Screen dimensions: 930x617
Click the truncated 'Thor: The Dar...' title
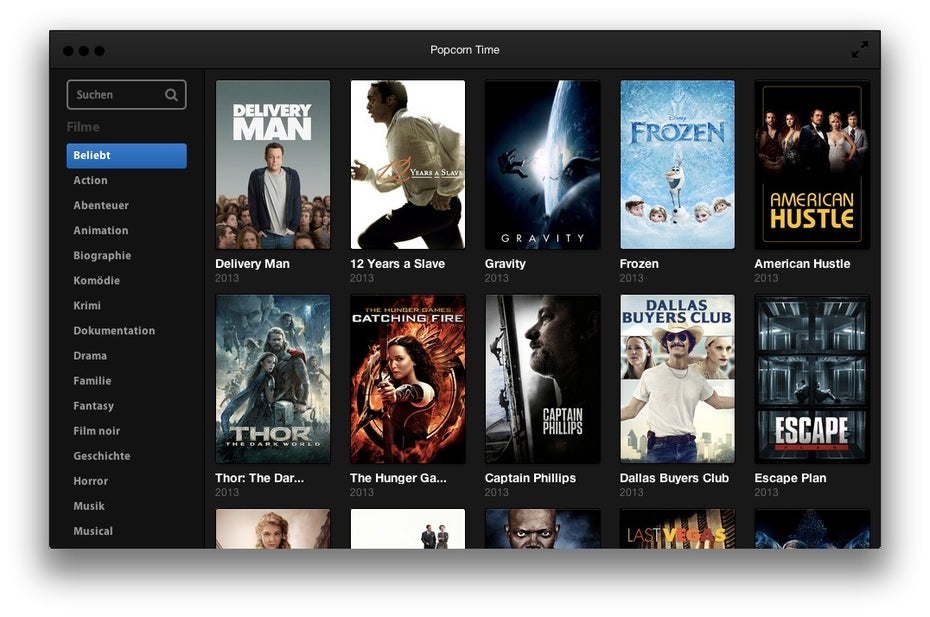click(x=260, y=478)
